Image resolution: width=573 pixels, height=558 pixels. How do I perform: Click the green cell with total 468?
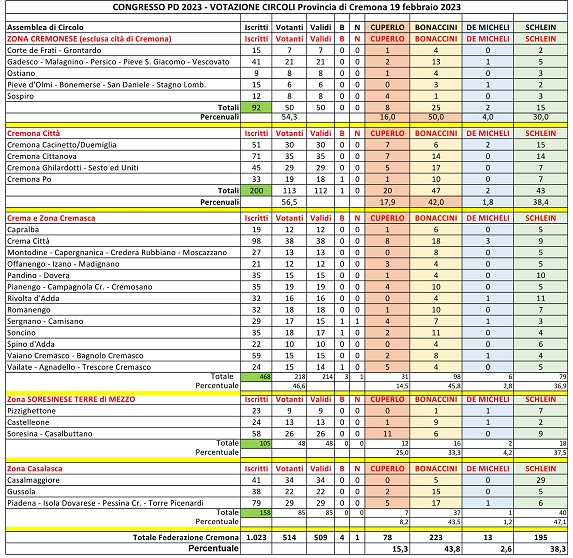[x=256, y=377]
